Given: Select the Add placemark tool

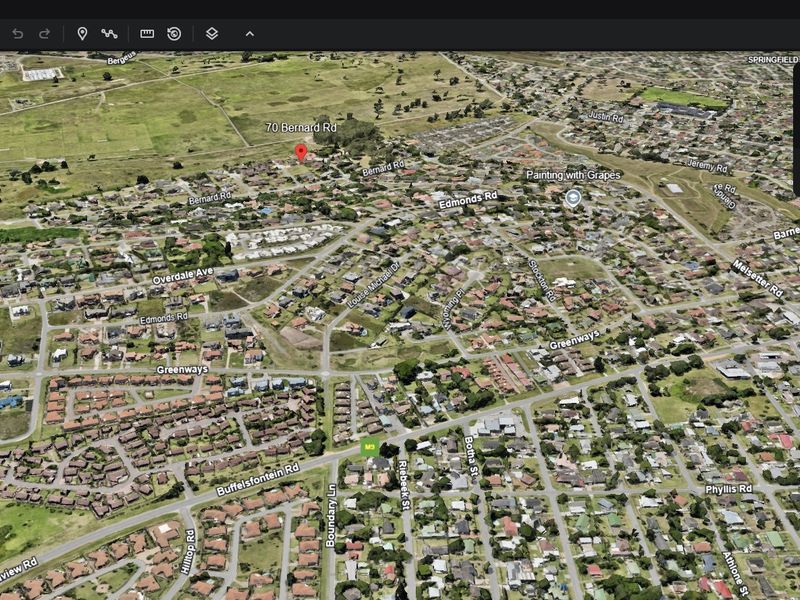Looking at the screenshot, I should pos(82,33).
